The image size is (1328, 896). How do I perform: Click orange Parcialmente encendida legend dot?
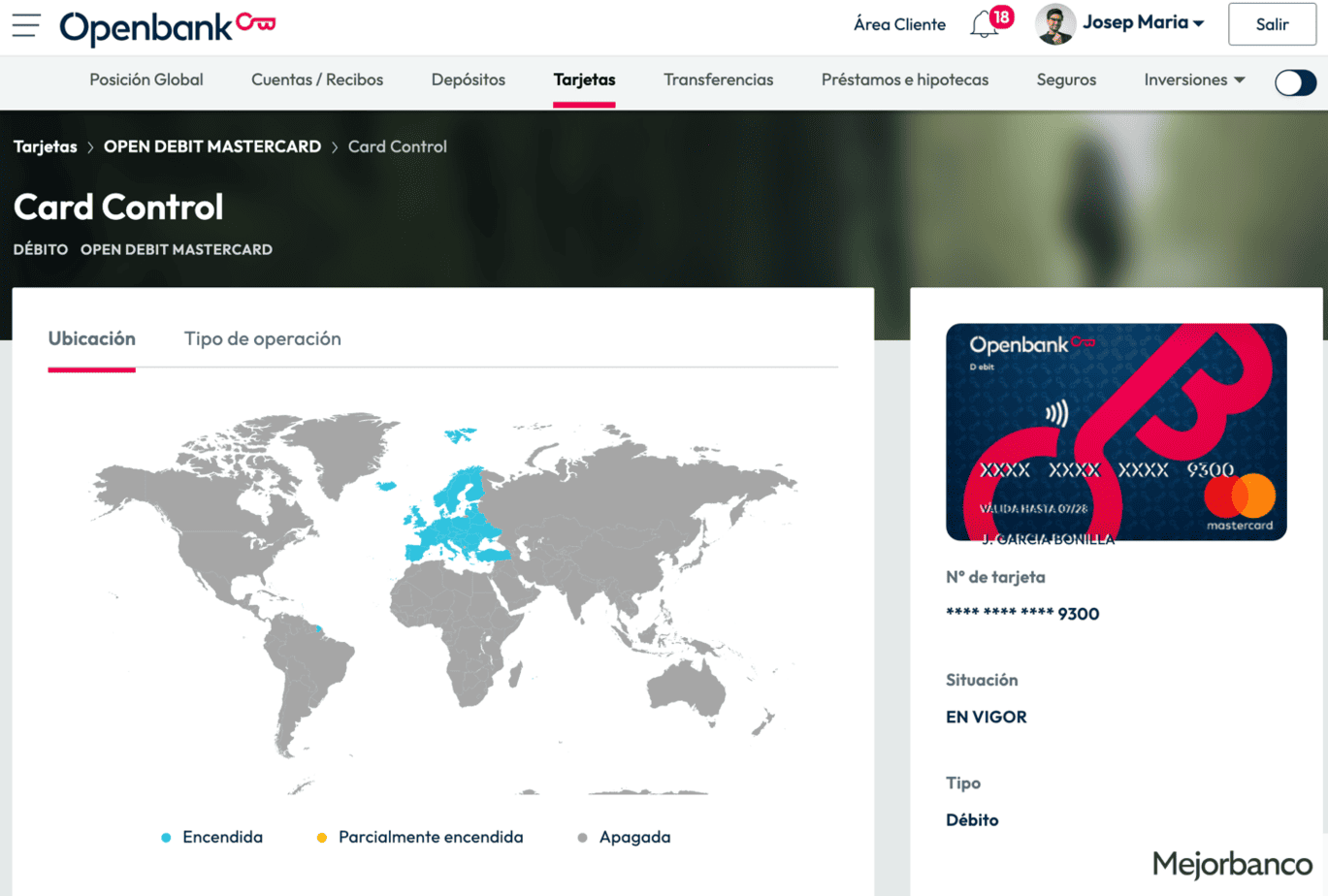tap(322, 838)
